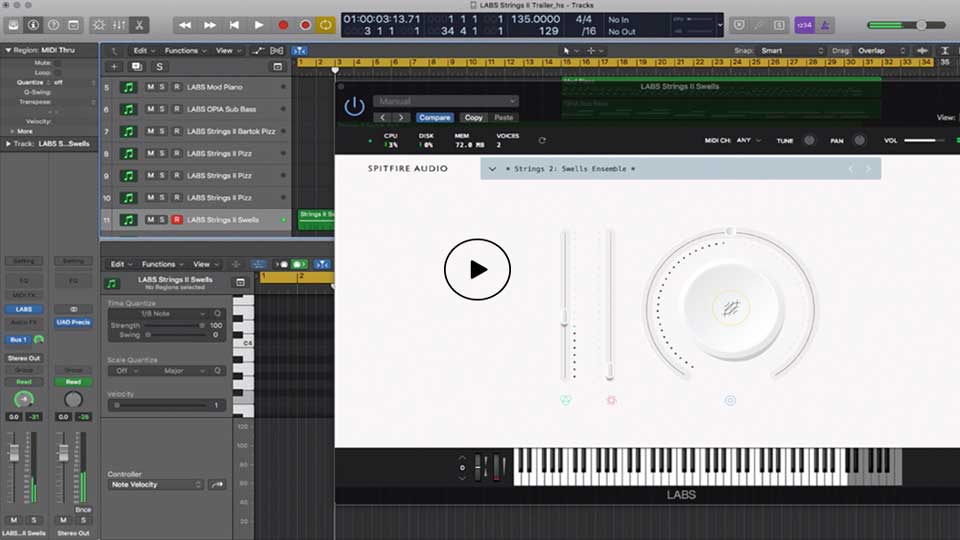
Task: Open the MIDI CH Any dropdown
Action: click(x=746, y=141)
